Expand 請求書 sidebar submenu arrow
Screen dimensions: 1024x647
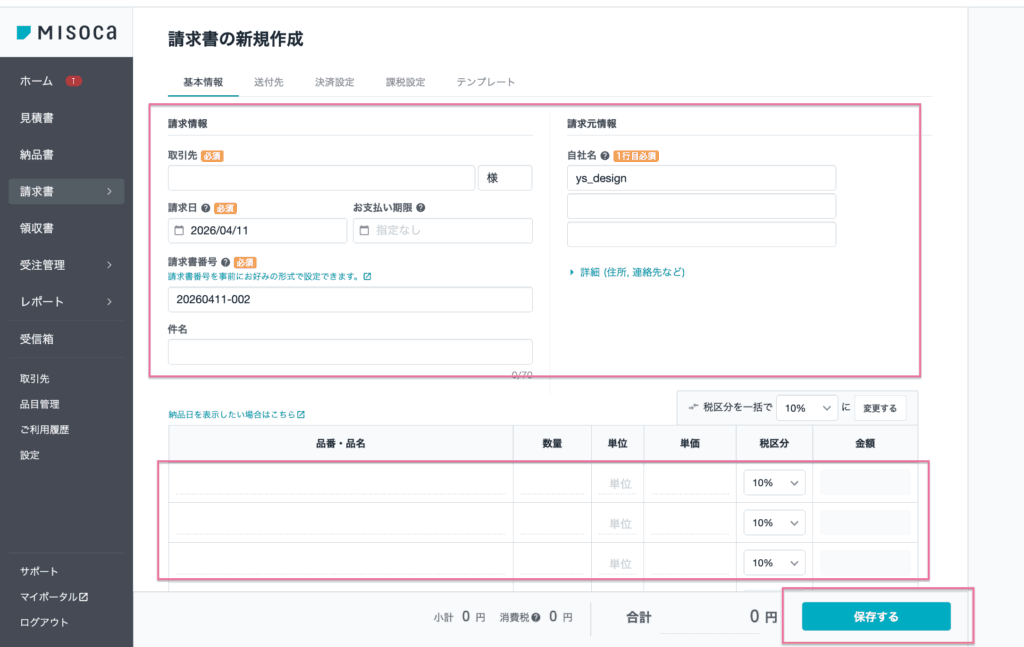(x=109, y=191)
